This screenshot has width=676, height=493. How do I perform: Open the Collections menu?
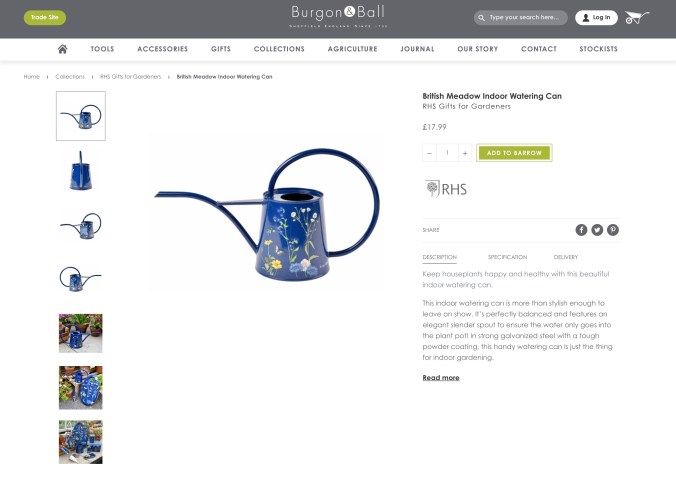tap(279, 49)
